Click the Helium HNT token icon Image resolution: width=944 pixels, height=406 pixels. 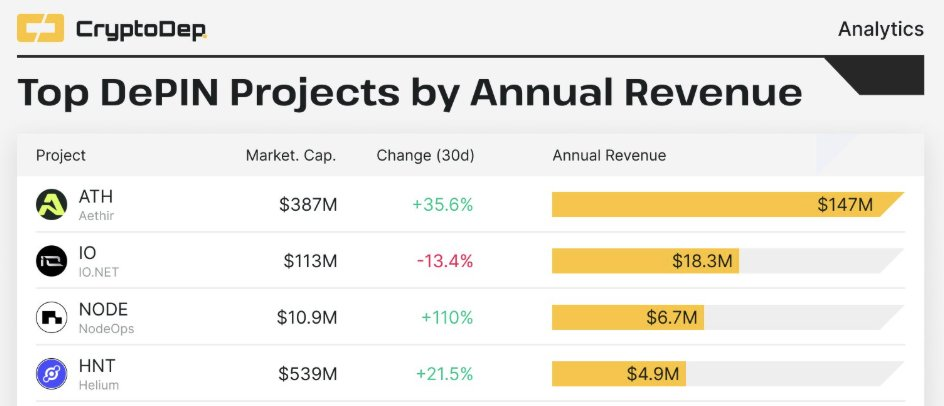pyautogui.click(x=51, y=374)
